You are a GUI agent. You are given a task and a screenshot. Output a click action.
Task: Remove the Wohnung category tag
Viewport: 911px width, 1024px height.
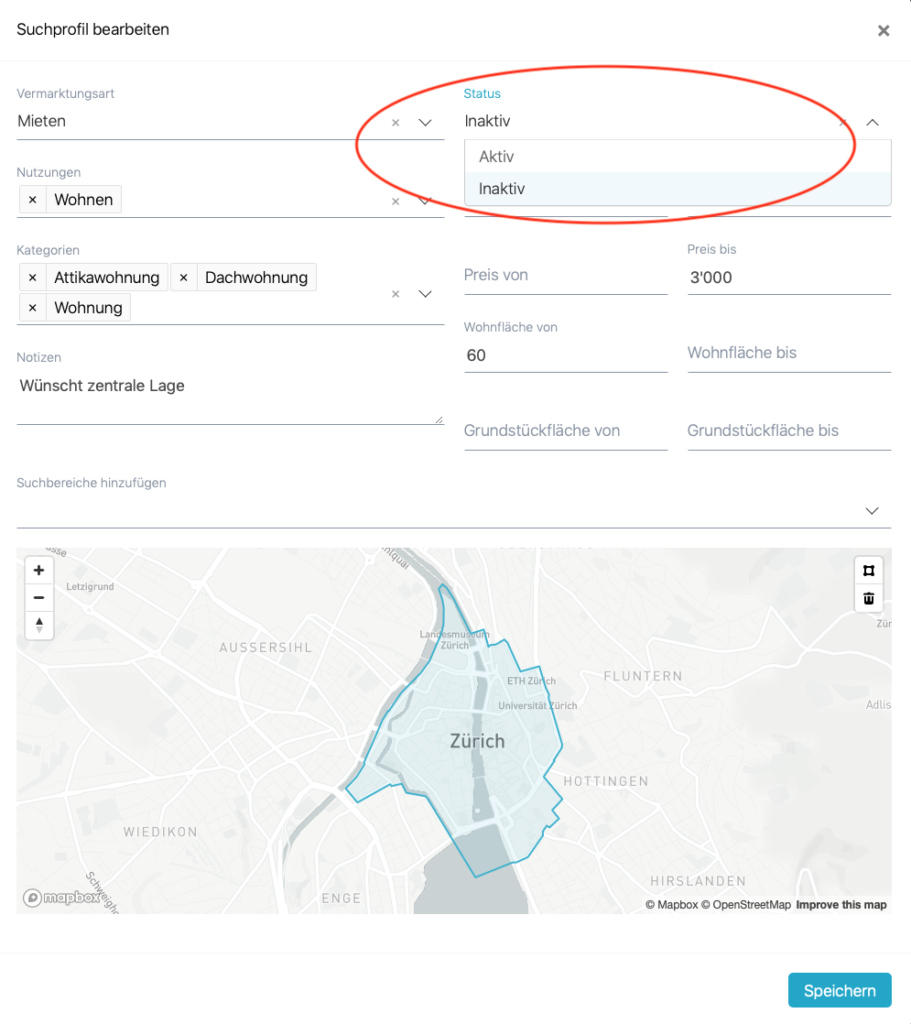click(x=32, y=308)
